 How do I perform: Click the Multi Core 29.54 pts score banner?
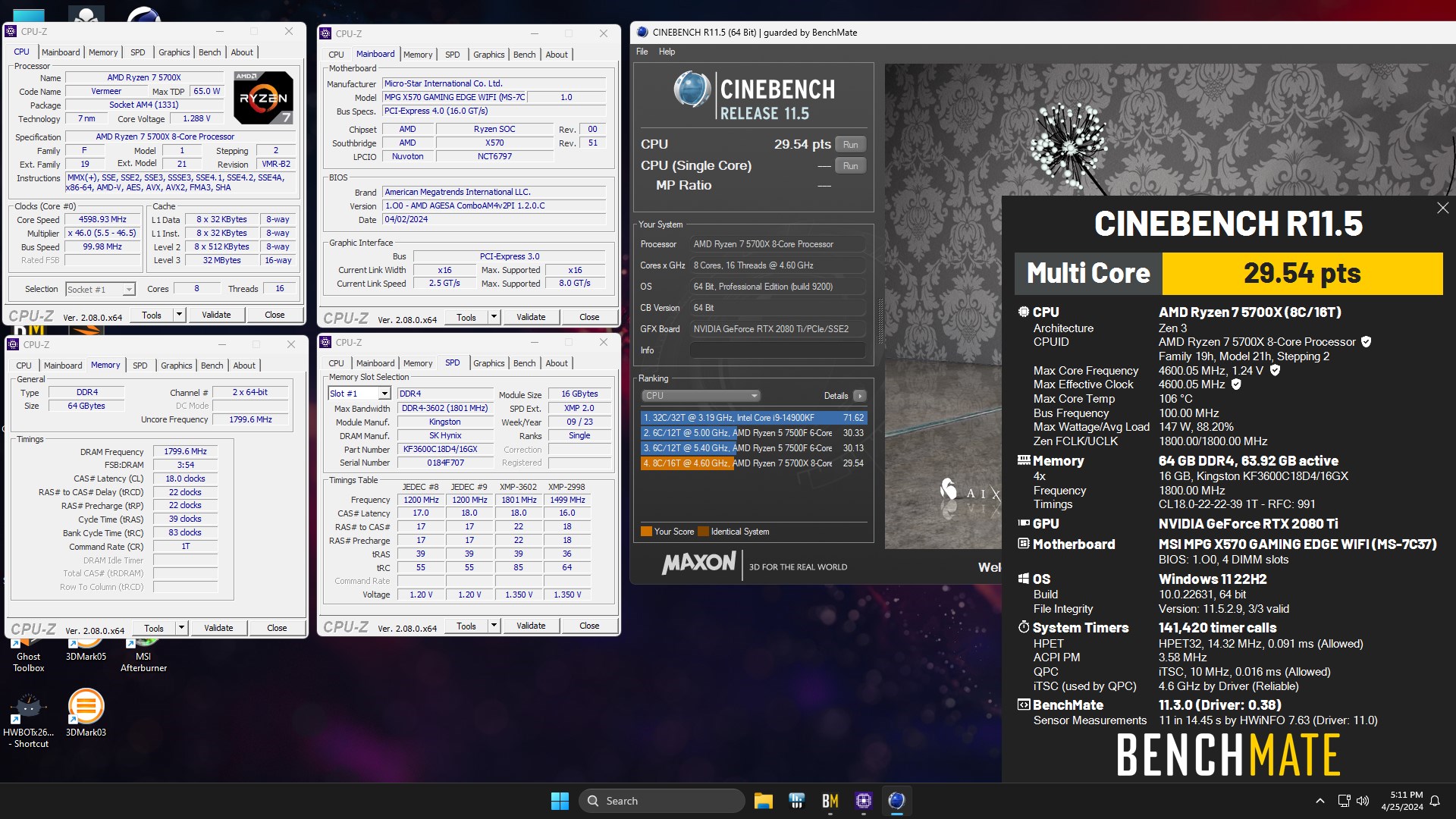pyautogui.click(x=1228, y=273)
